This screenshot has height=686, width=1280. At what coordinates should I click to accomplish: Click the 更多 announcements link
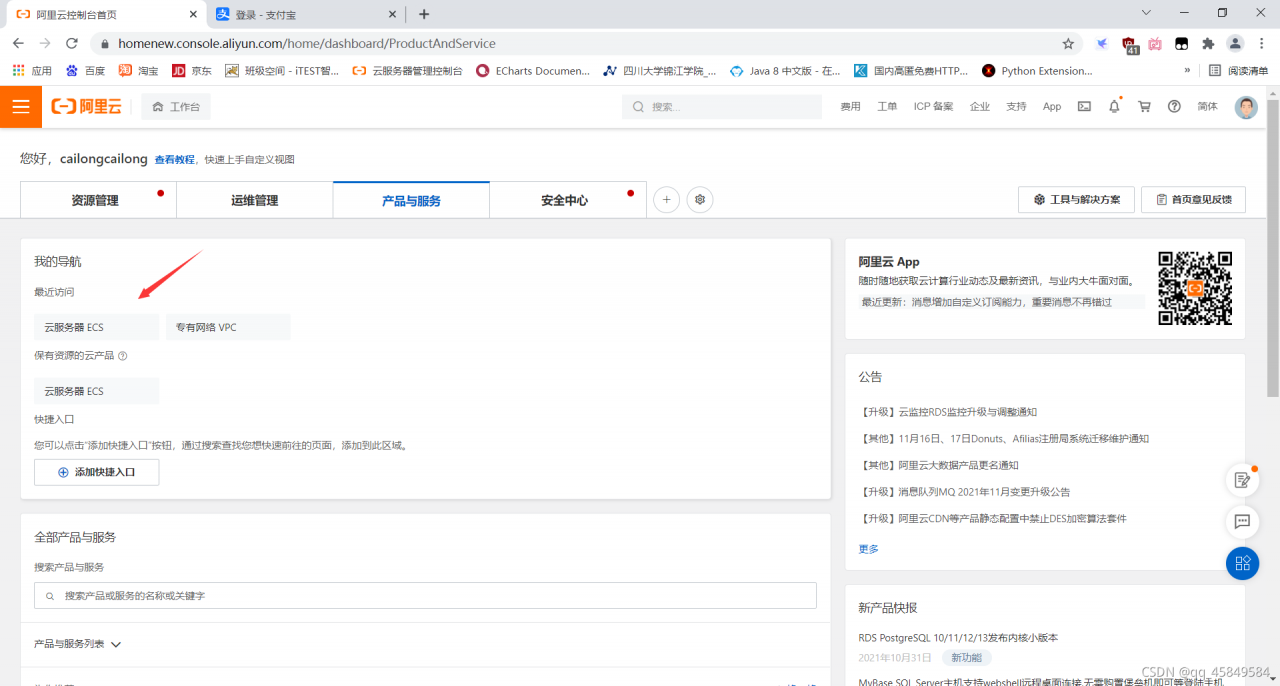pyautogui.click(x=868, y=549)
